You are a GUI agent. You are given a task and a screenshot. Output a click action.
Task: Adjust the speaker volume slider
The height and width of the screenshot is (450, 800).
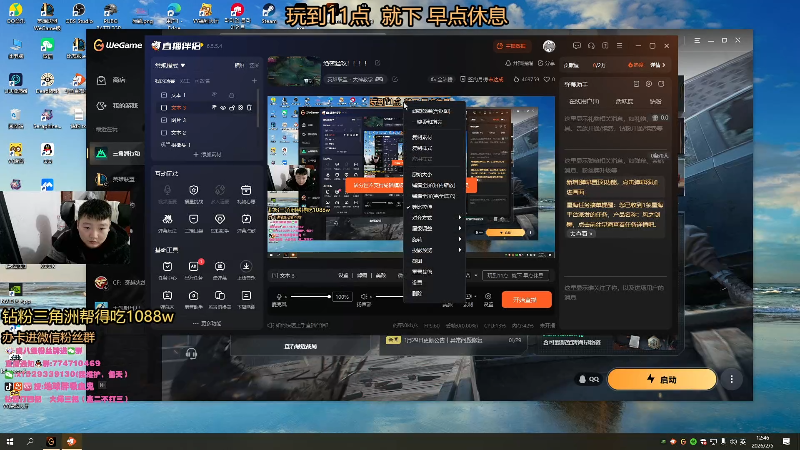point(390,296)
